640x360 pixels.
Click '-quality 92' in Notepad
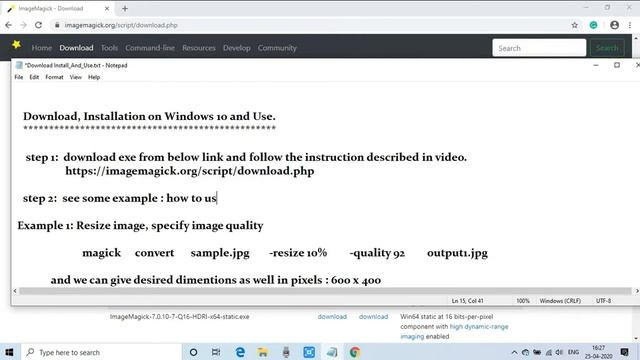(377, 253)
